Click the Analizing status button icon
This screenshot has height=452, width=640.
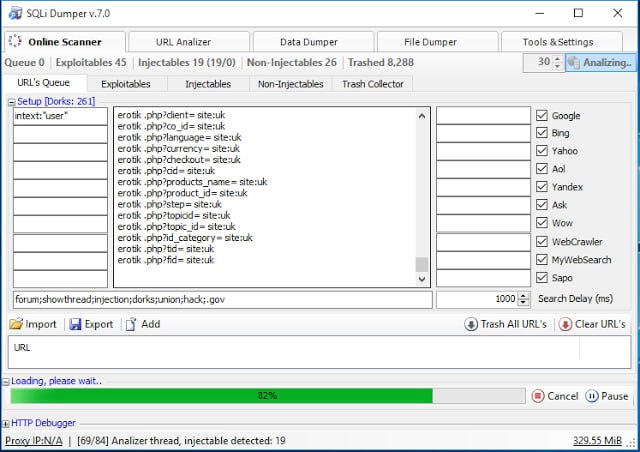click(x=575, y=62)
